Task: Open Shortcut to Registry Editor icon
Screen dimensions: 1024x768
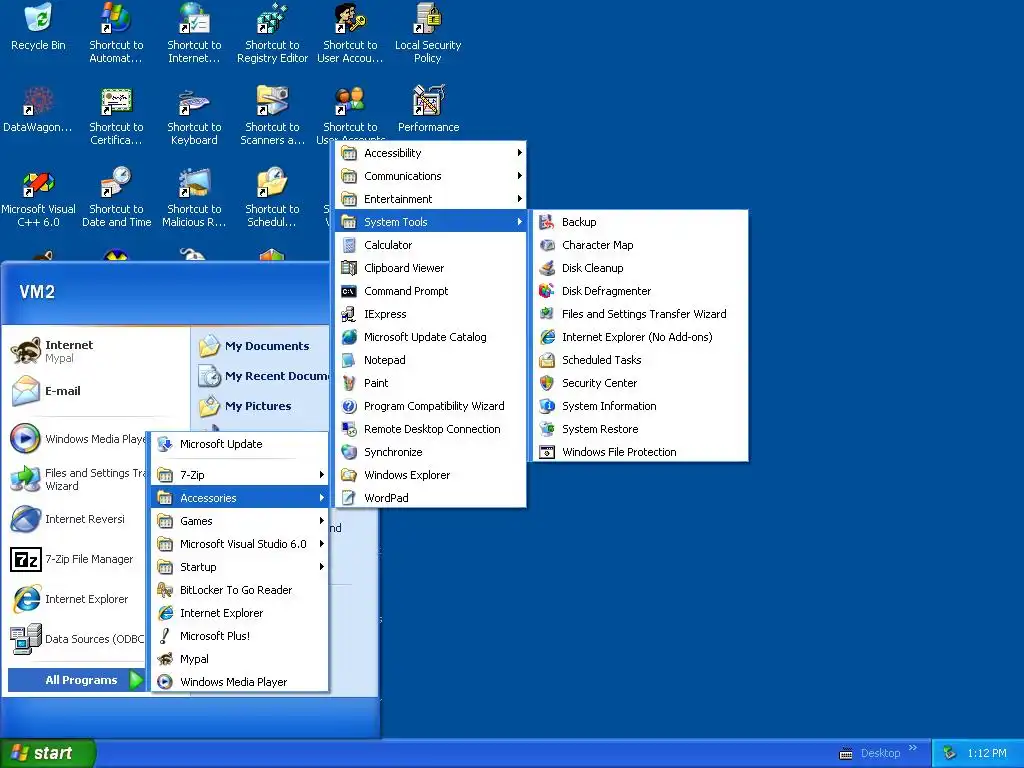Action: pos(272,33)
